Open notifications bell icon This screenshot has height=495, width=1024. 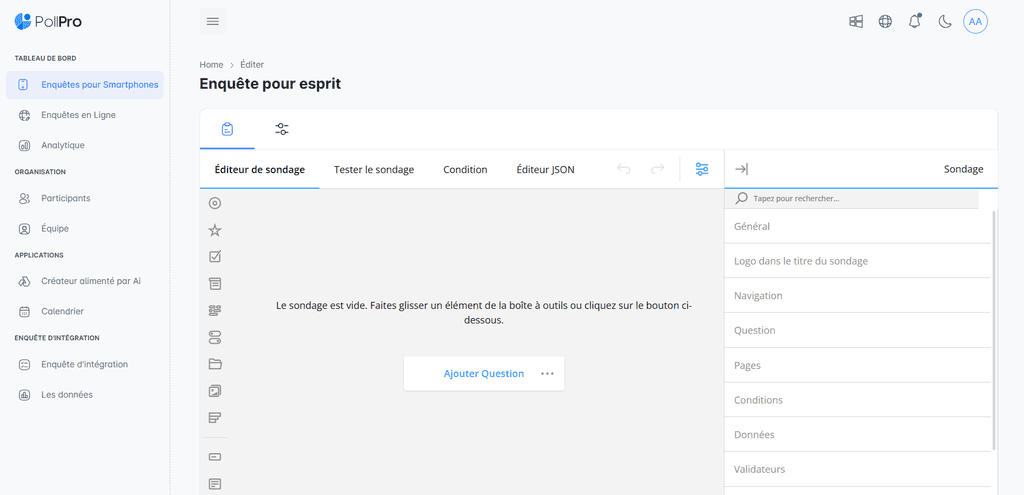point(914,21)
